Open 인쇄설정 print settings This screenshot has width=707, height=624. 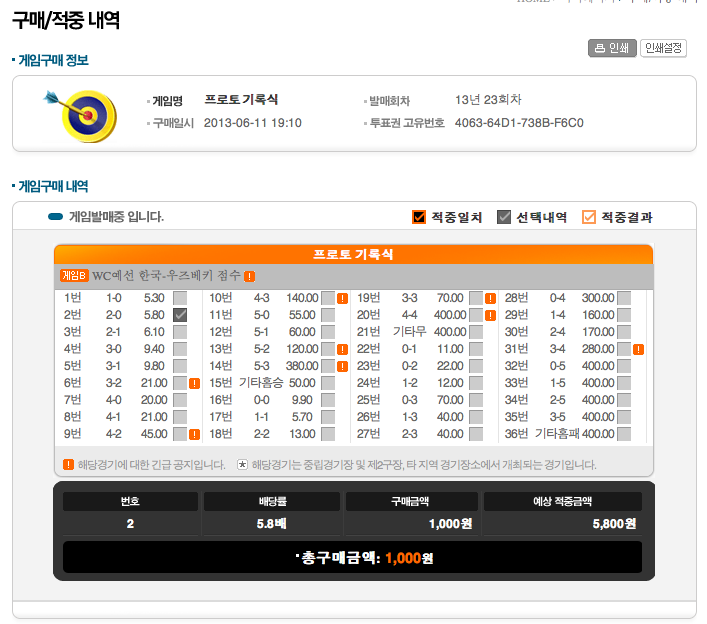point(663,48)
